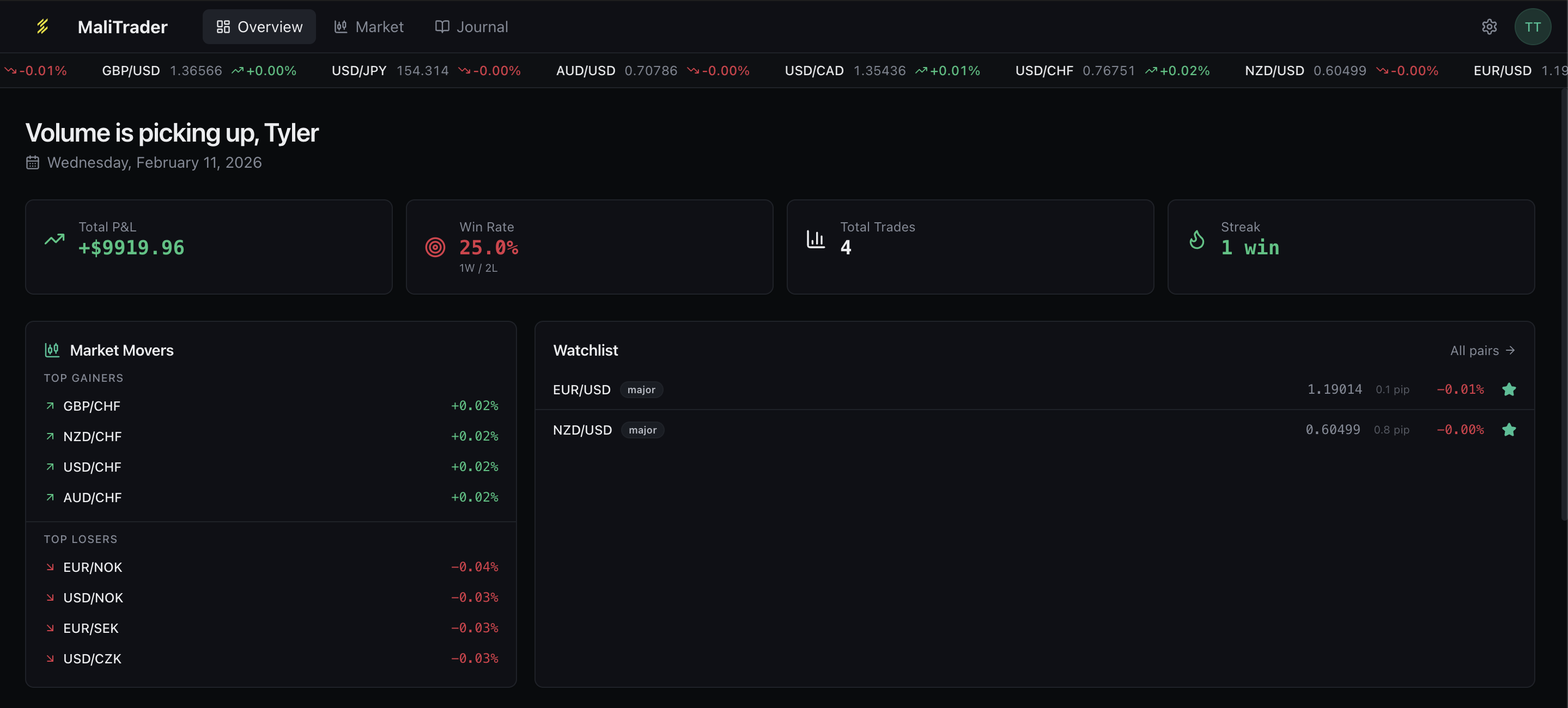
Task: Open settings via the gear icon
Action: pos(1489,27)
